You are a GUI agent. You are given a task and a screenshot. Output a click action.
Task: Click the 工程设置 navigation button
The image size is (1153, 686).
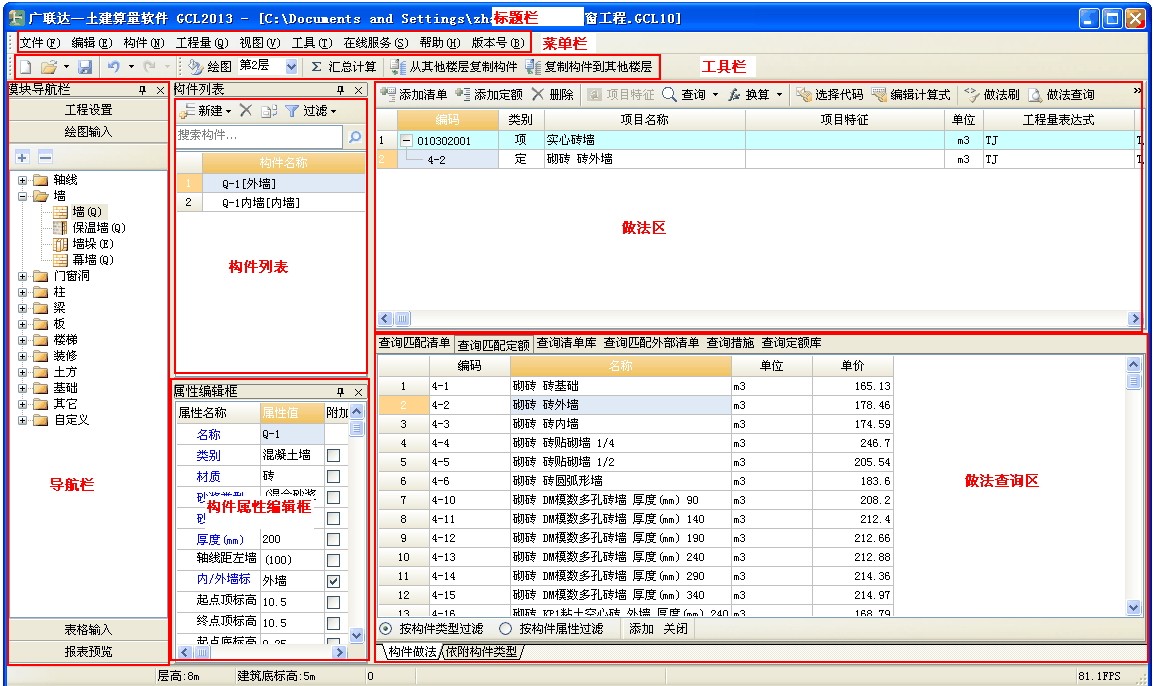click(88, 110)
